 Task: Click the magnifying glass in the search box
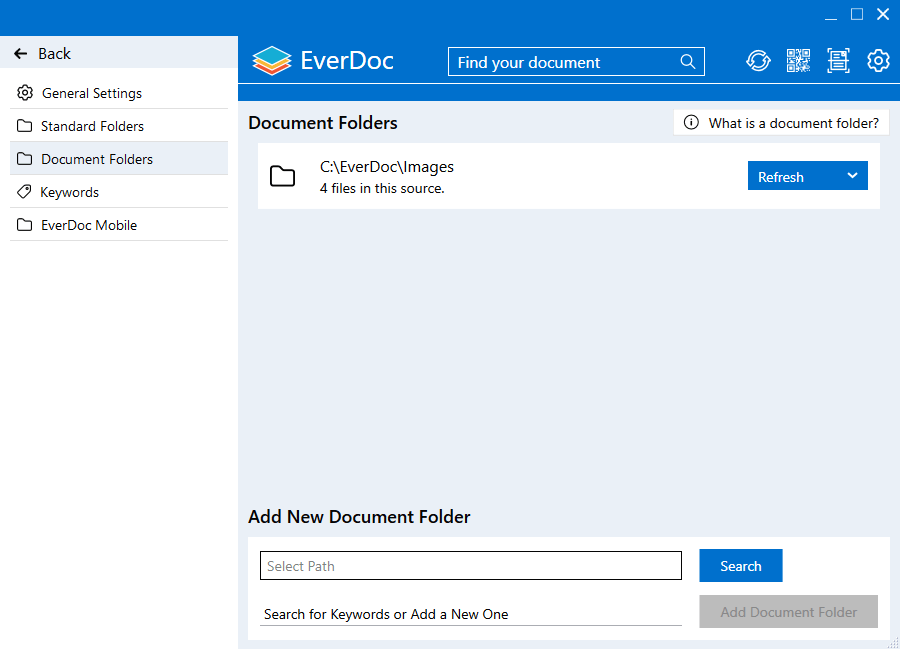point(688,61)
